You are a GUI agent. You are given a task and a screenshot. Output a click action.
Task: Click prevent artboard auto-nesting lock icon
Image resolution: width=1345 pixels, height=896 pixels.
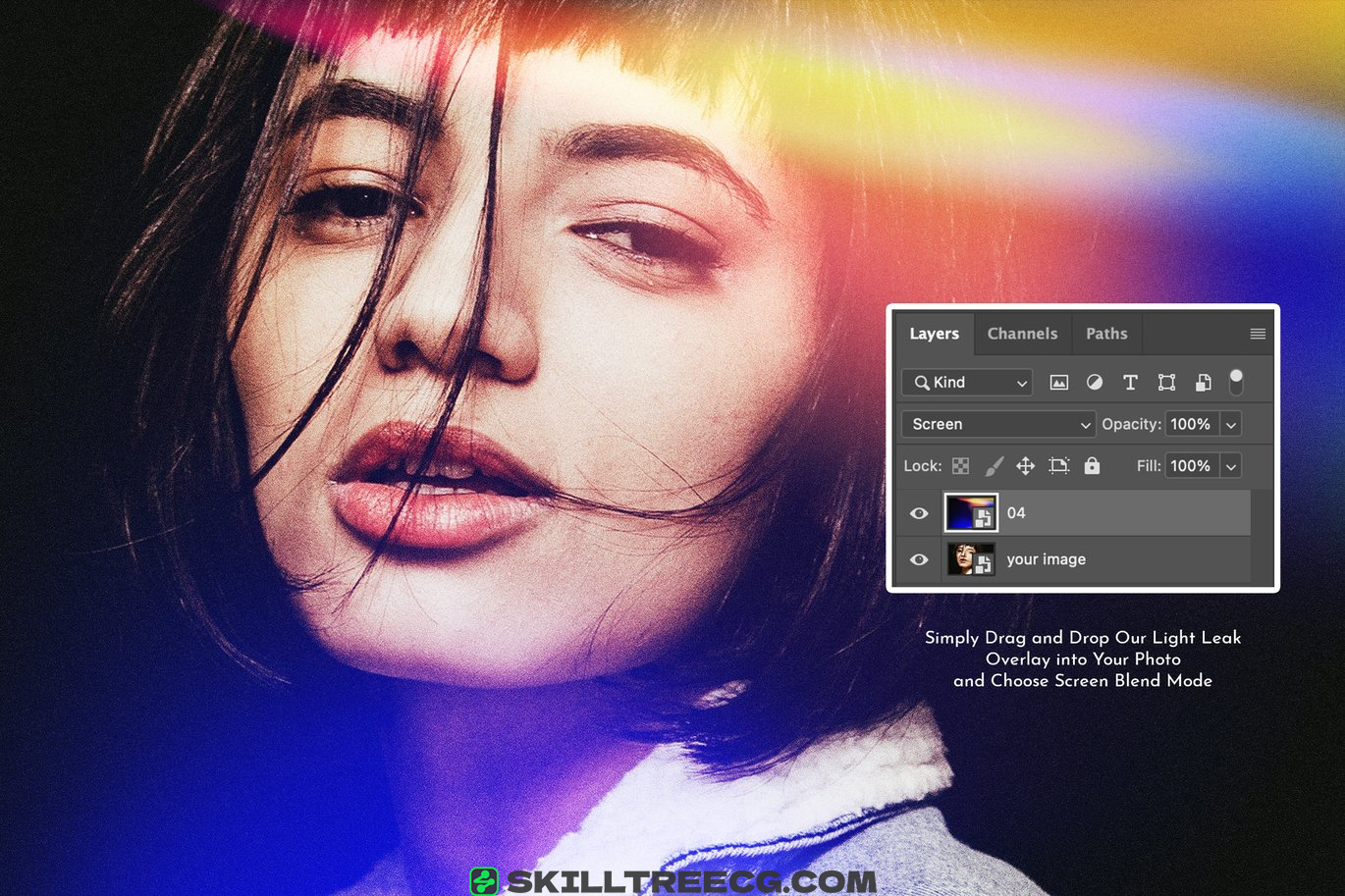pyautogui.click(x=1058, y=466)
